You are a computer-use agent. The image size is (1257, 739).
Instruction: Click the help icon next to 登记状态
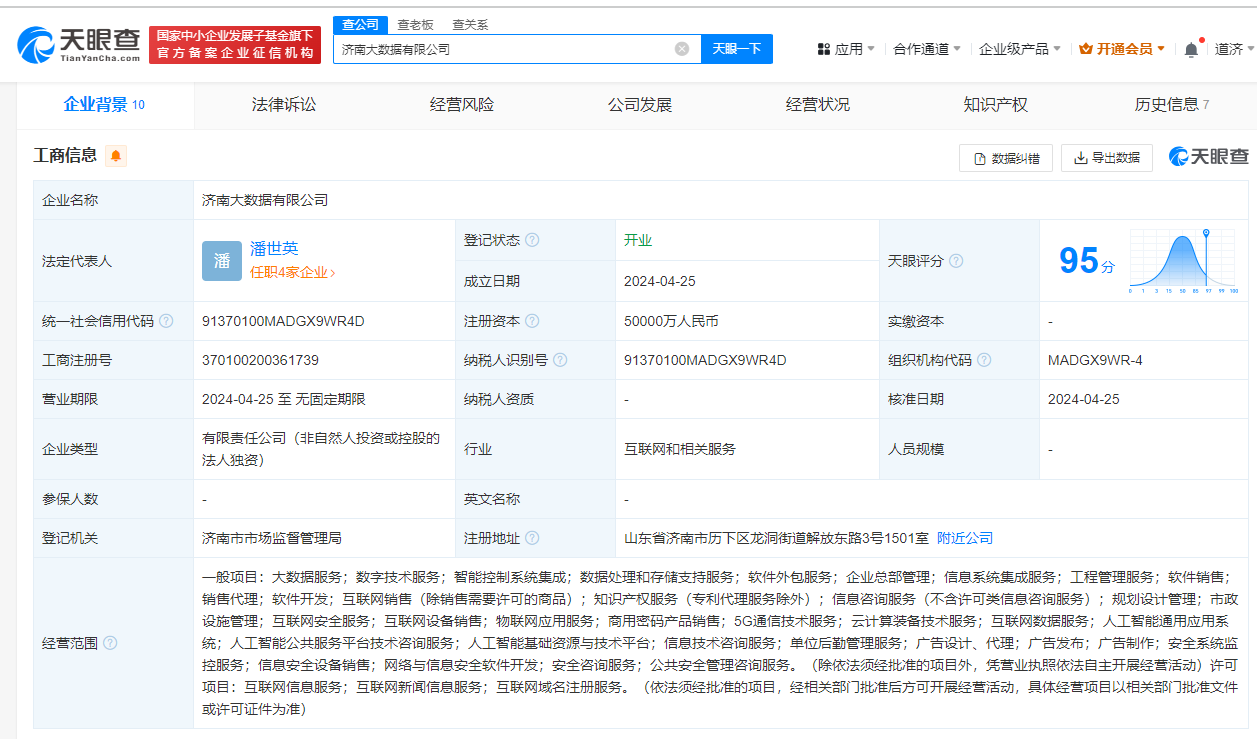click(x=533, y=239)
